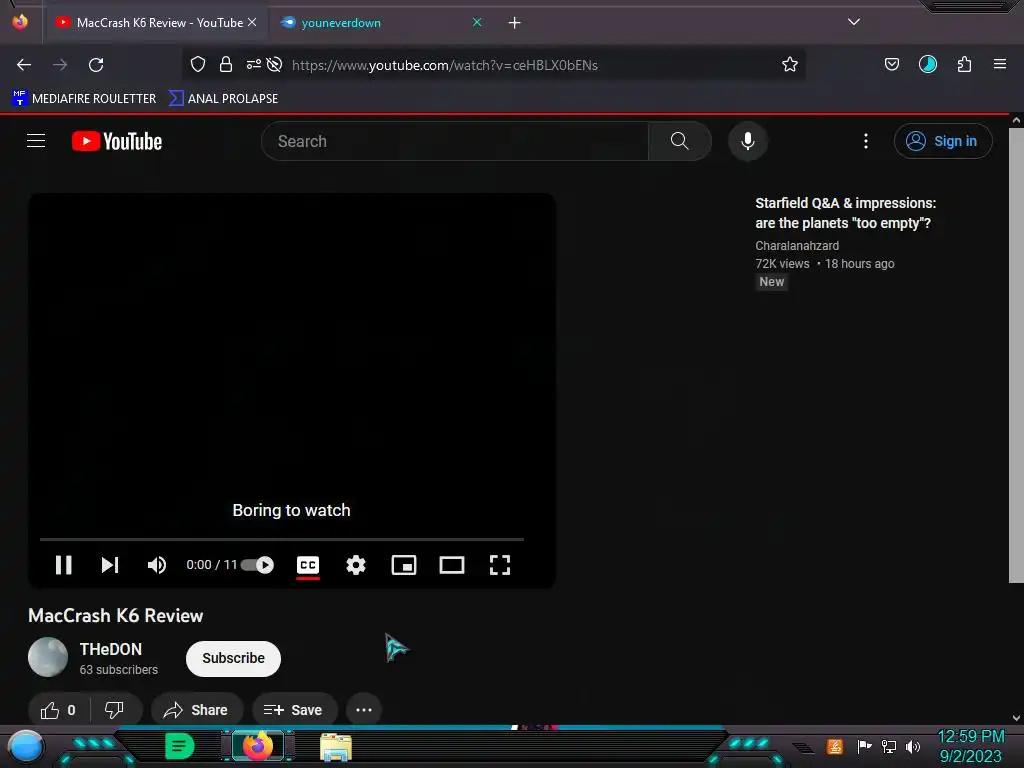This screenshot has height=768, width=1024.
Task: Focus the YouTube Search field
Action: point(455,141)
